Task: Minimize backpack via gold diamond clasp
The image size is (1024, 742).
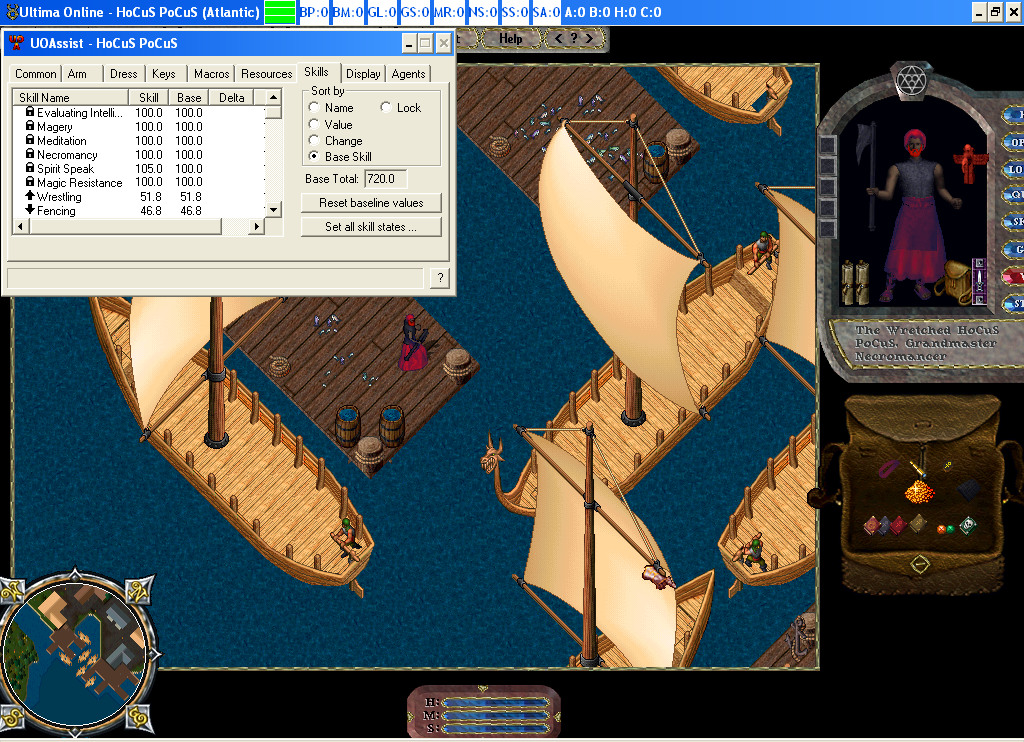Action: 920,564
